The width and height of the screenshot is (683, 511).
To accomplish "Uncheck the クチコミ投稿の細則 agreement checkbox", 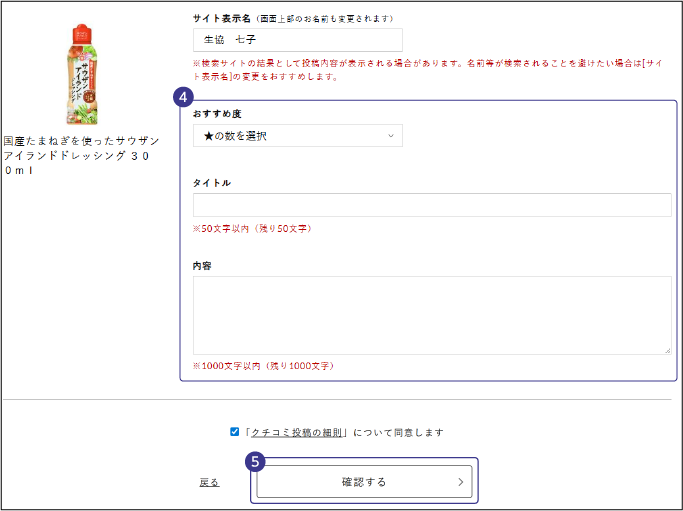I will click(x=234, y=432).
